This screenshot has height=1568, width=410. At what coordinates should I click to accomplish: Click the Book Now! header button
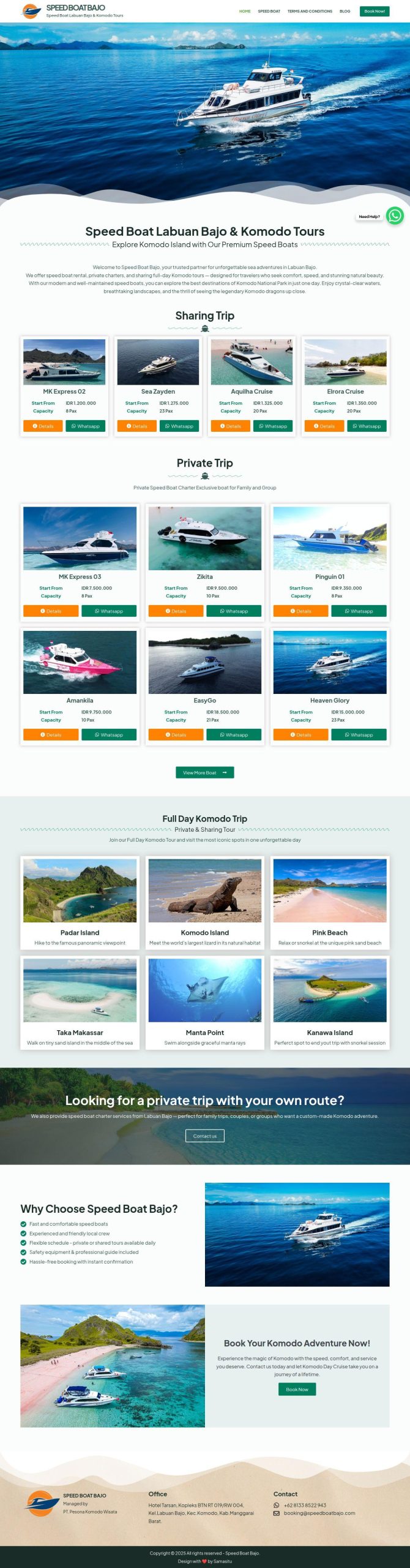[375, 11]
